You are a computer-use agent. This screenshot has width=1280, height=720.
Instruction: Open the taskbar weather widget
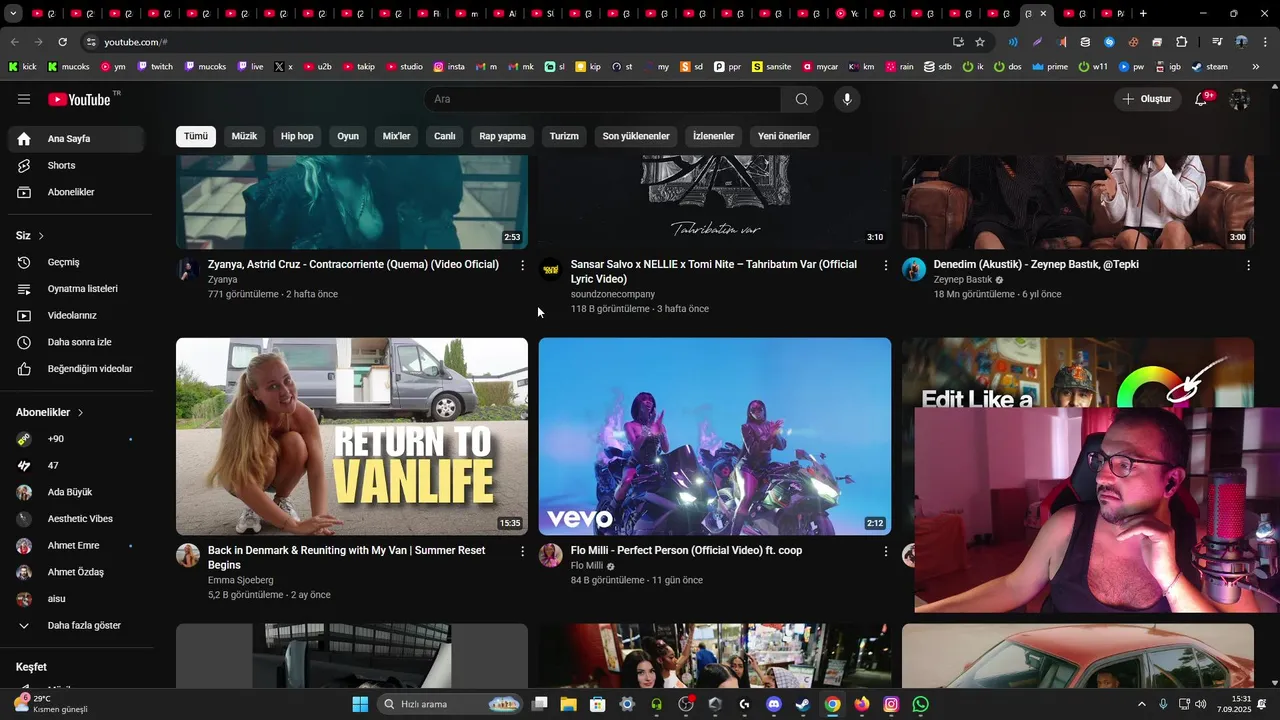[50, 704]
